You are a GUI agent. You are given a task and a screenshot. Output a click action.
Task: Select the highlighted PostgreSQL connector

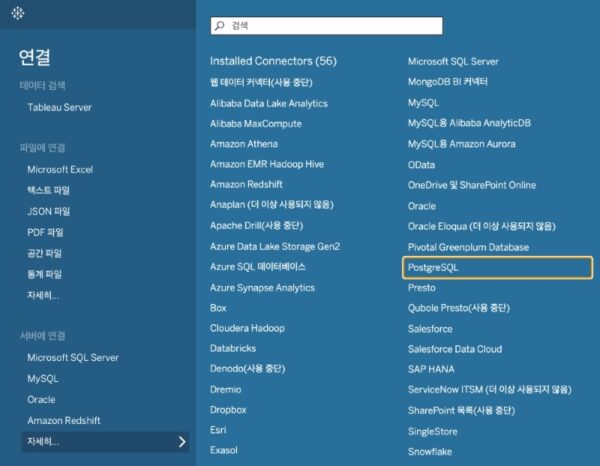(x=497, y=268)
